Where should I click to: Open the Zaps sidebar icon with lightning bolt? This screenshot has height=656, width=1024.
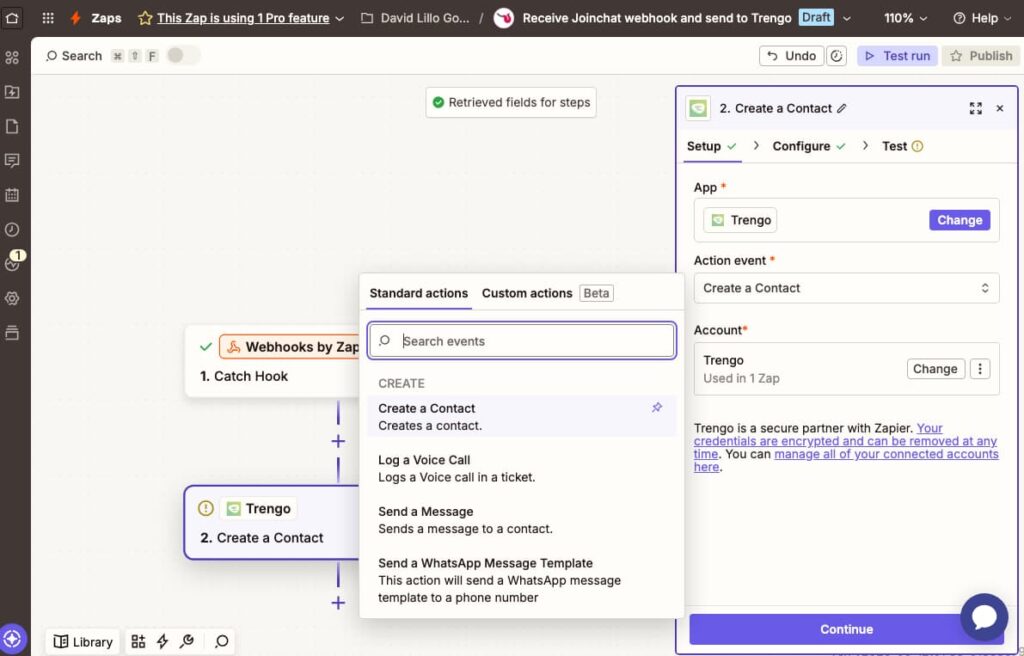click(x=12, y=91)
